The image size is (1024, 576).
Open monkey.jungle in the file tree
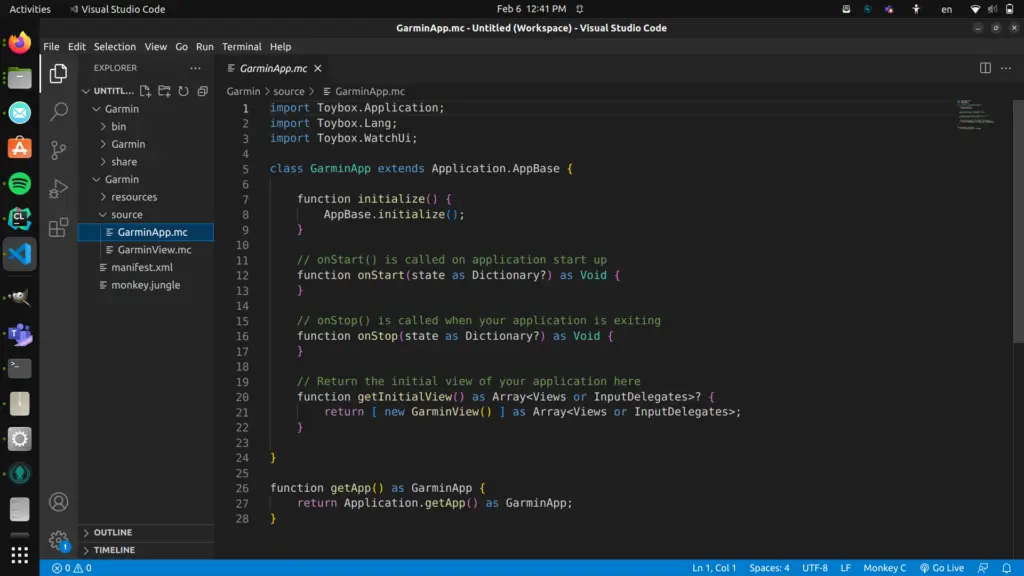pyautogui.click(x=145, y=285)
